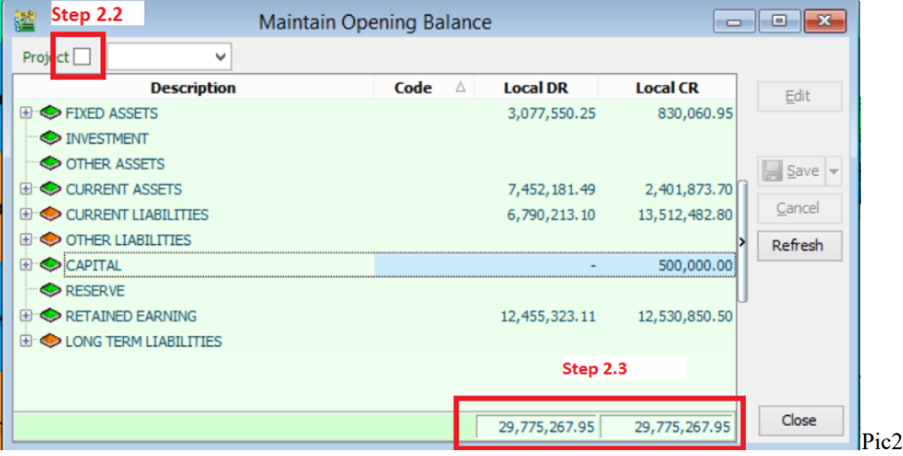Click the vertical scrollbar of account list
Screen dimensions: 903x456
pos(741,200)
